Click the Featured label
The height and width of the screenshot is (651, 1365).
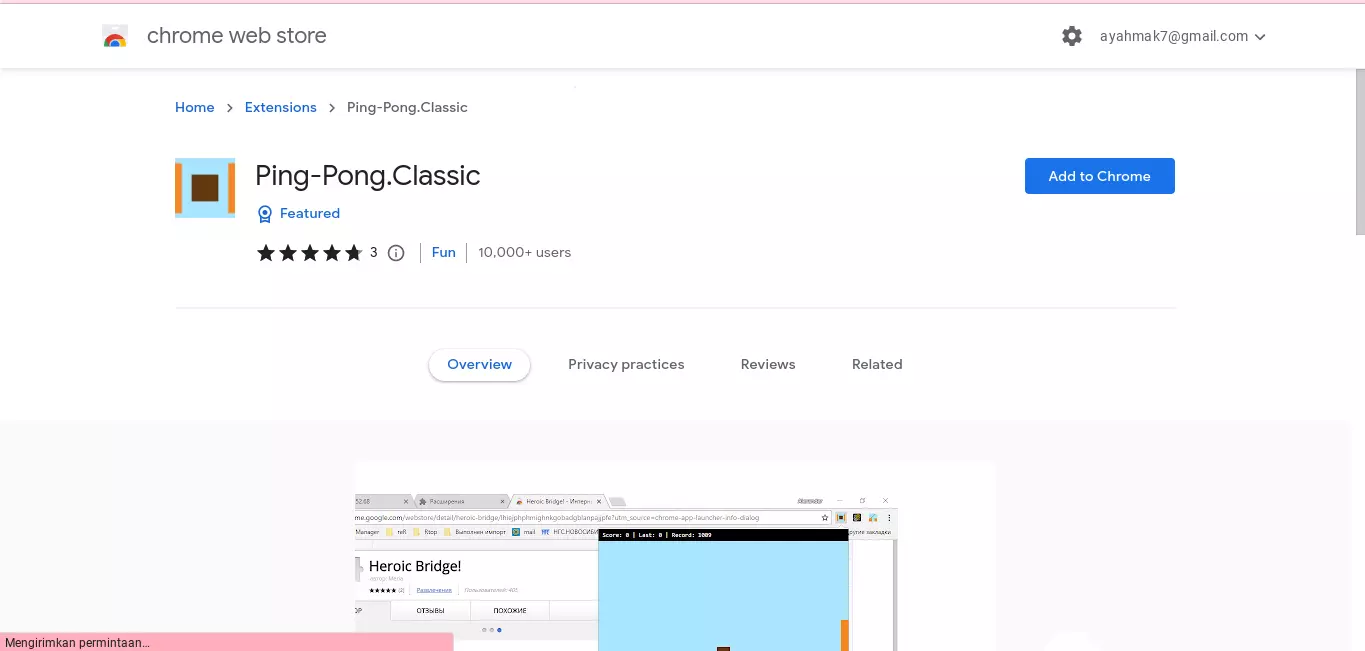pos(310,213)
